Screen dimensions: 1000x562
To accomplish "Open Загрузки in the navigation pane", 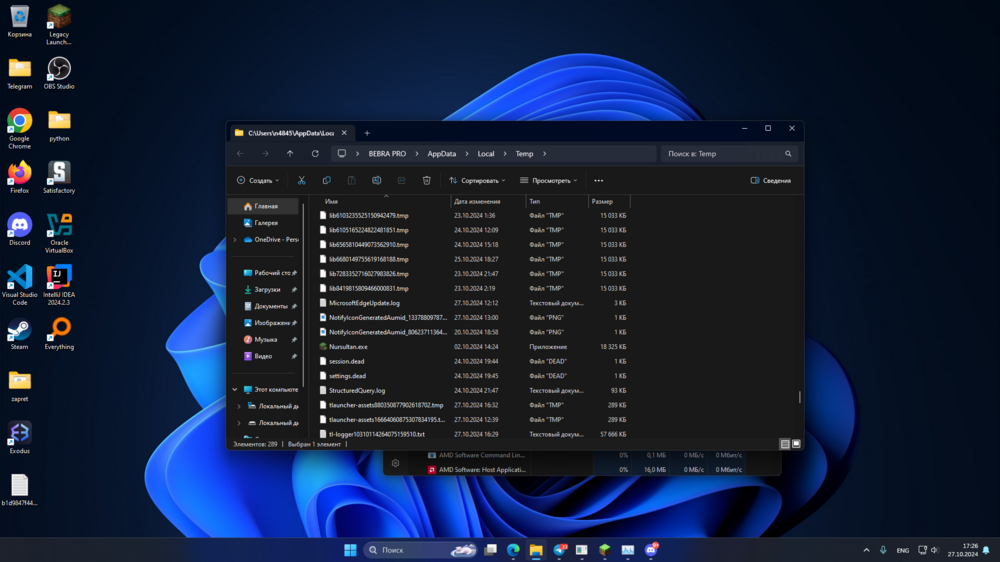I will coord(263,290).
